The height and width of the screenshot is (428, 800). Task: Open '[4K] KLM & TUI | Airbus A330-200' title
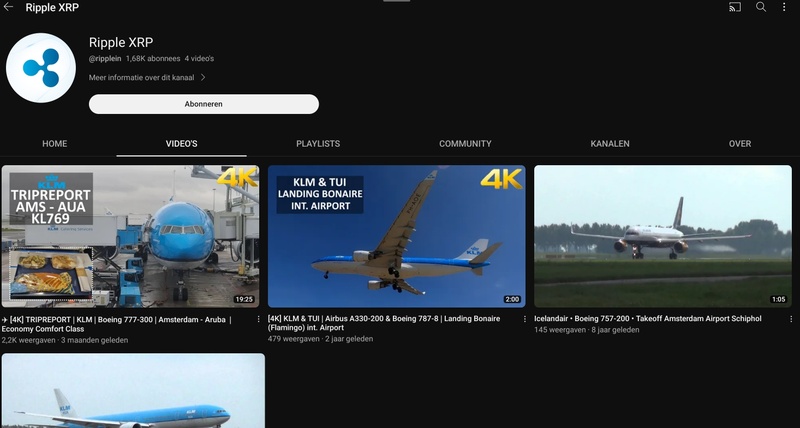(384, 323)
